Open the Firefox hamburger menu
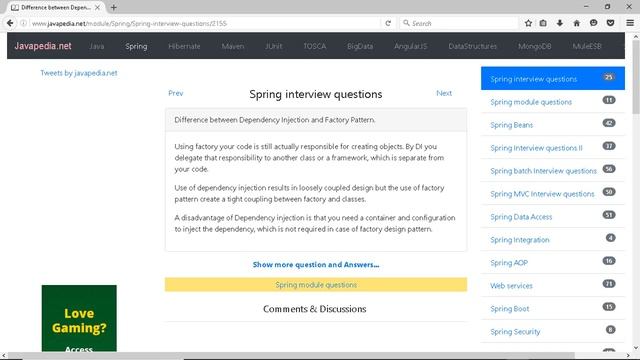The image size is (640, 360). click(x=630, y=23)
